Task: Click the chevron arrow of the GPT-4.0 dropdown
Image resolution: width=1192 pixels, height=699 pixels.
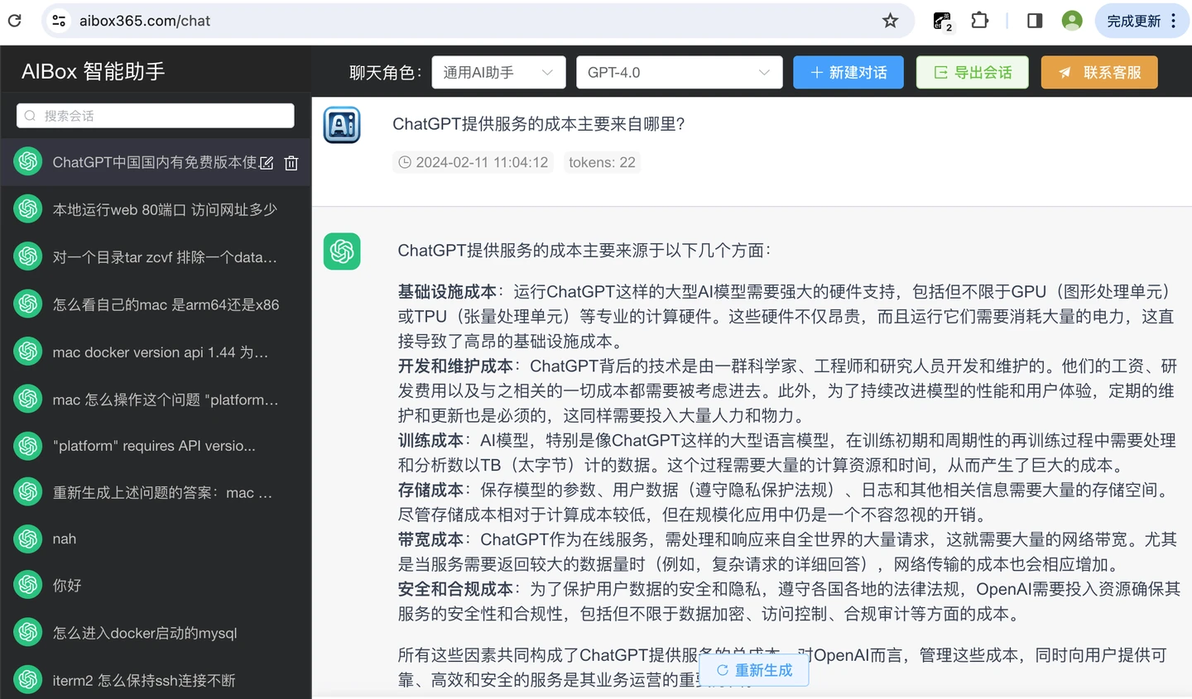Action: click(x=764, y=72)
